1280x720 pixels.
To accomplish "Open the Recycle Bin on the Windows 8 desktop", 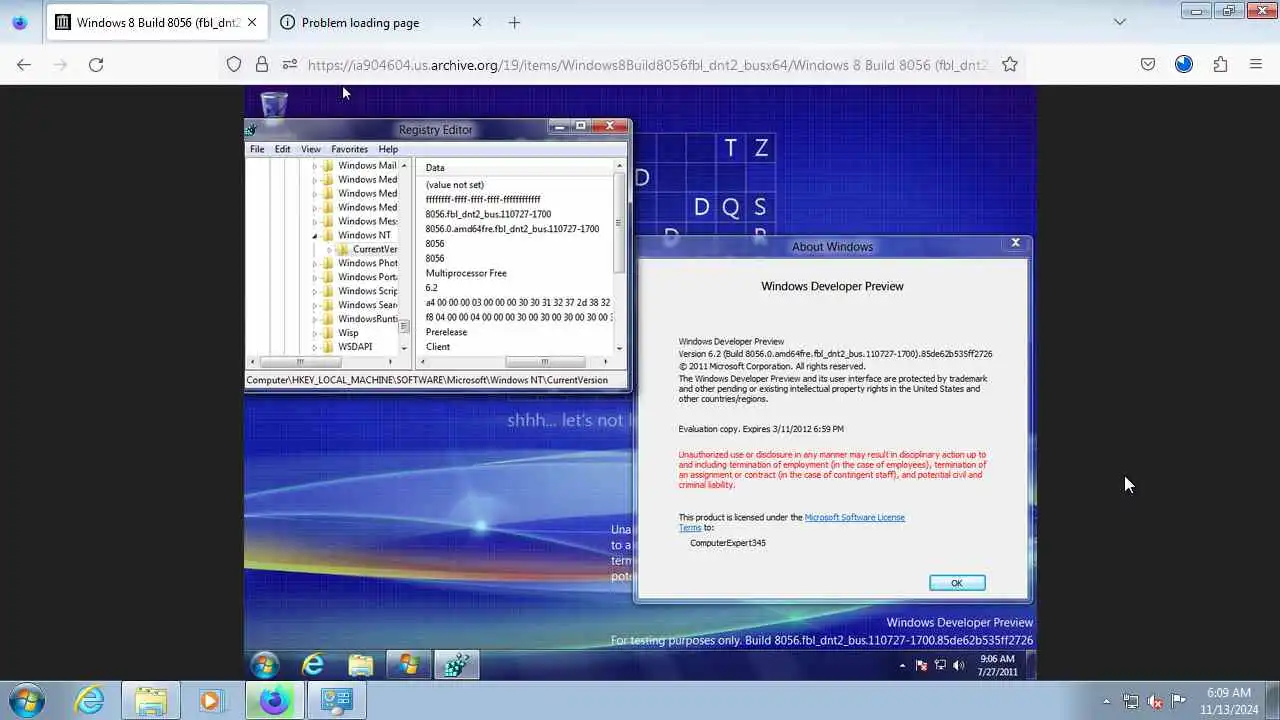I will [273, 104].
